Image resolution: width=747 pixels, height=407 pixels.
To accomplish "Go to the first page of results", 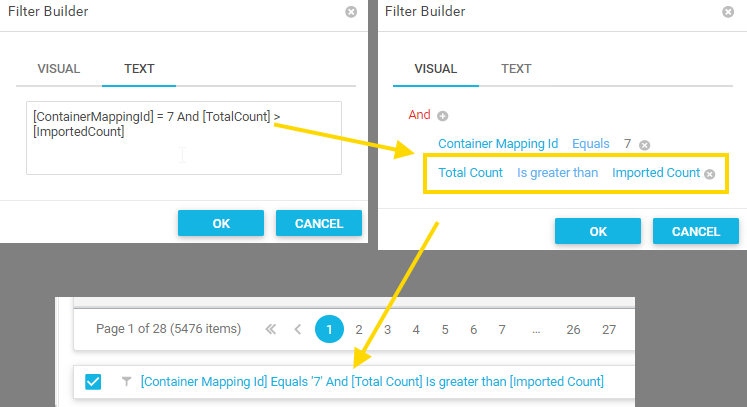I will coord(269,329).
